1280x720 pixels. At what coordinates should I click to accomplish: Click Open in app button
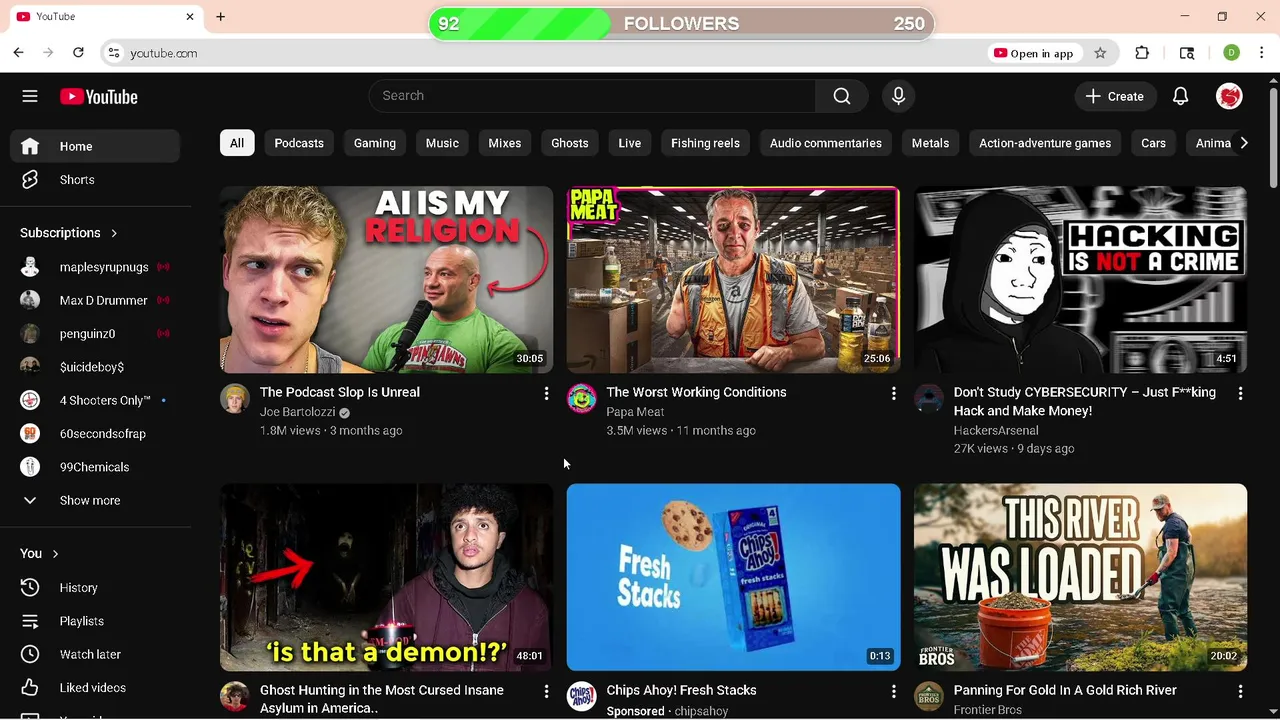click(1034, 53)
